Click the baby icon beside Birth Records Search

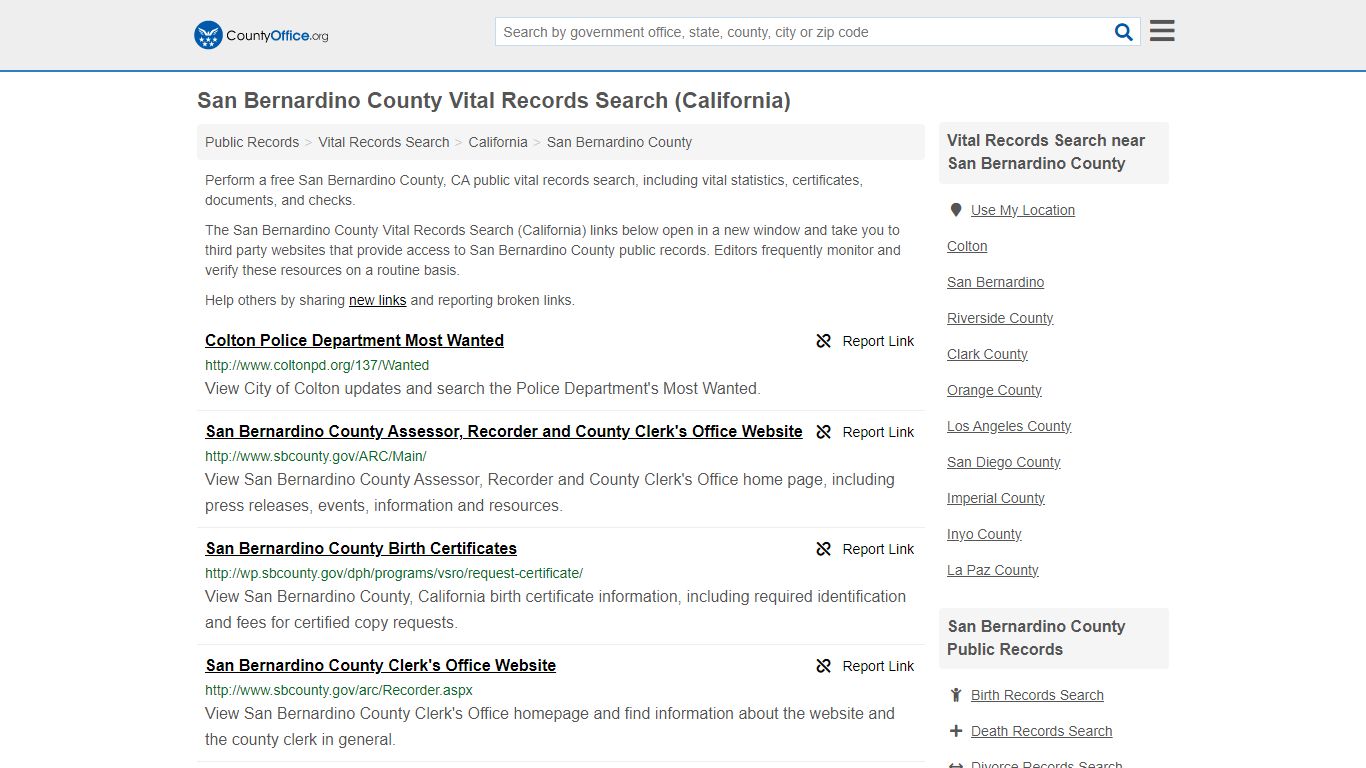pyautogui.click(x=956, y=695)
